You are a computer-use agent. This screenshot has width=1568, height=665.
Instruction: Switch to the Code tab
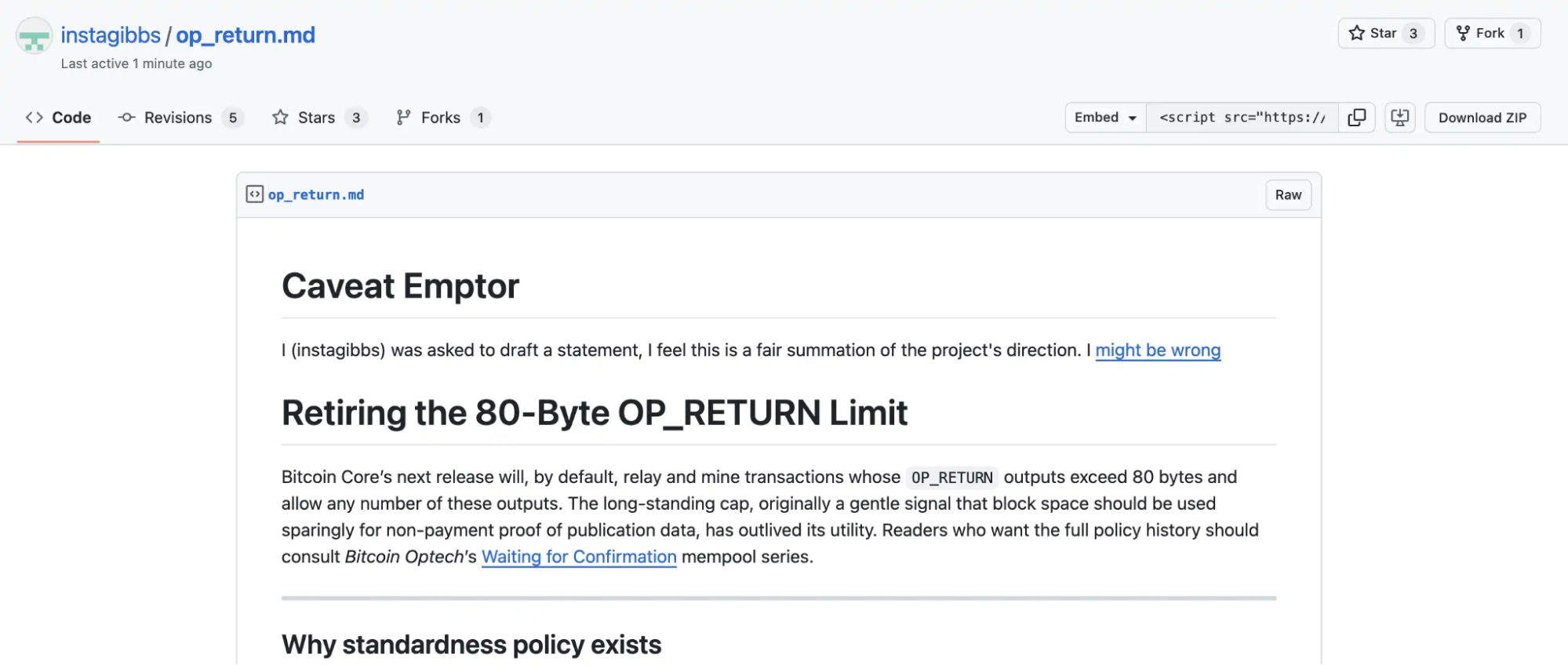coord(59,118)
